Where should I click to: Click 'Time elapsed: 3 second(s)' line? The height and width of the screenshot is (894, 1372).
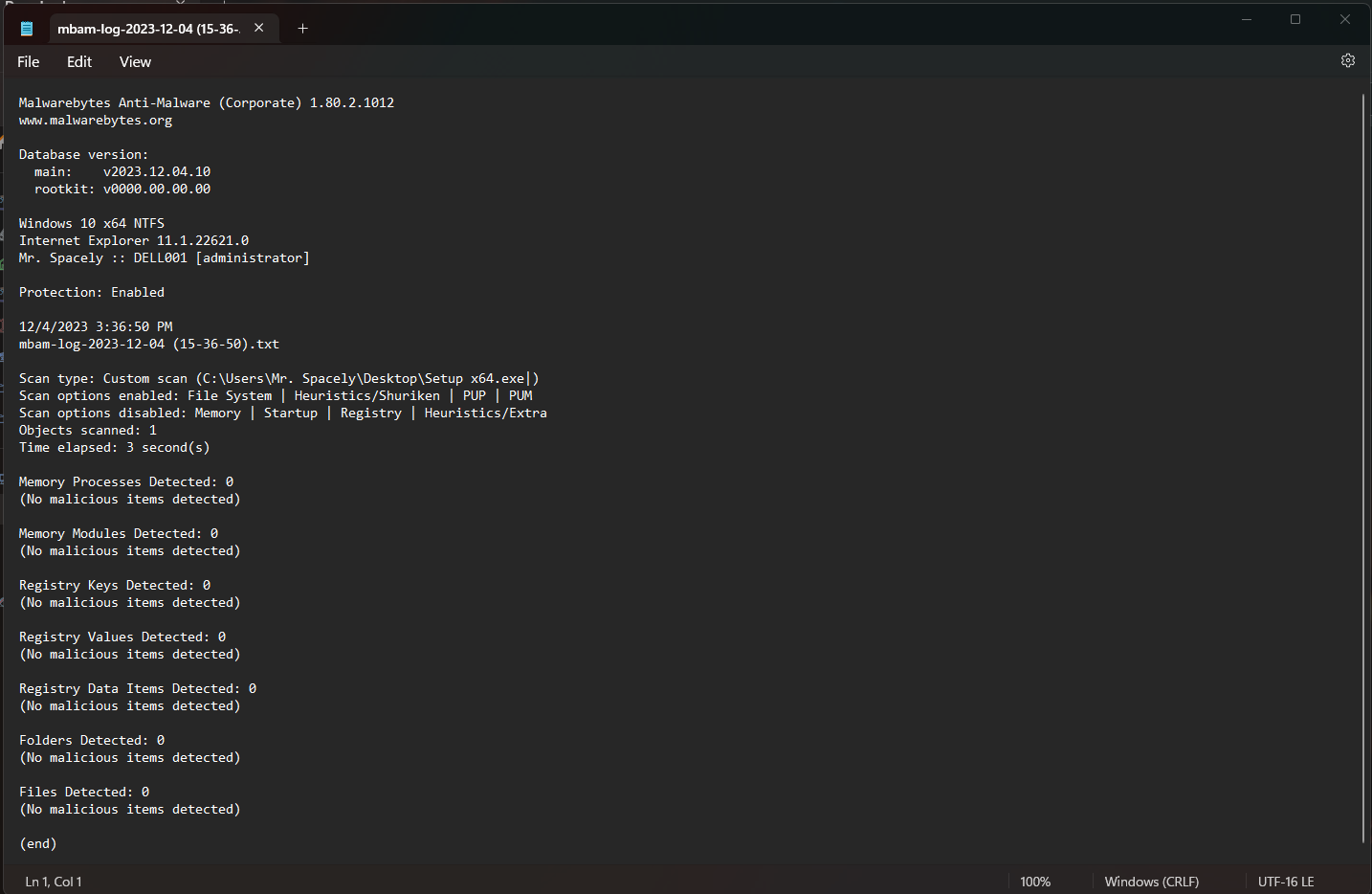click(114, 447)
